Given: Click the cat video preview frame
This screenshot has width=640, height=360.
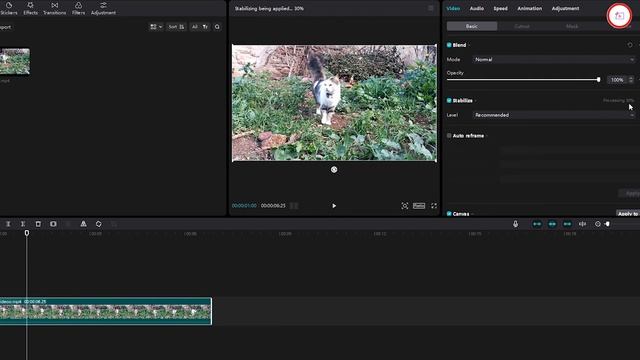Looking at the screenshot, I should click(334, 103).
